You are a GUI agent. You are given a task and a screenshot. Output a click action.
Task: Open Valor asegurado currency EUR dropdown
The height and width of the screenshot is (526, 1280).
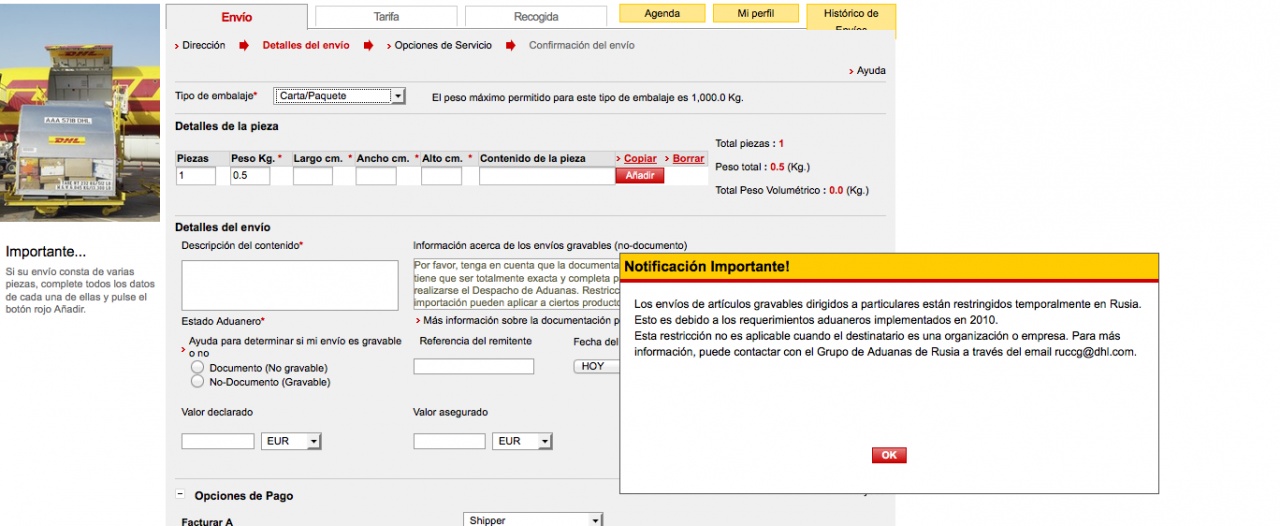coord(523,441)
